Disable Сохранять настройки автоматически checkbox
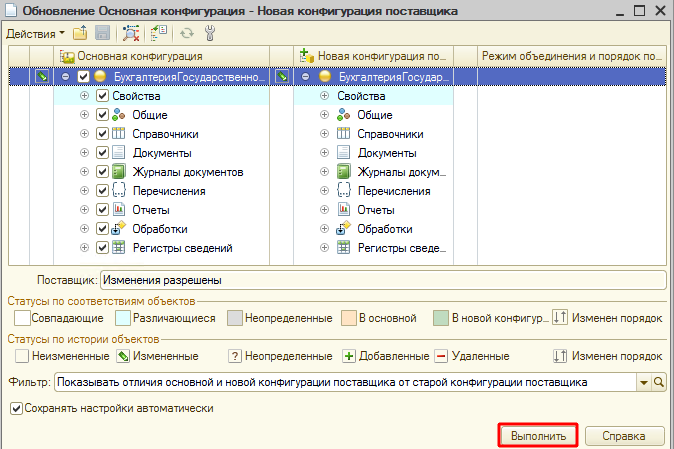This screenshot has height=449, width=674. click(x=16, y=408)
